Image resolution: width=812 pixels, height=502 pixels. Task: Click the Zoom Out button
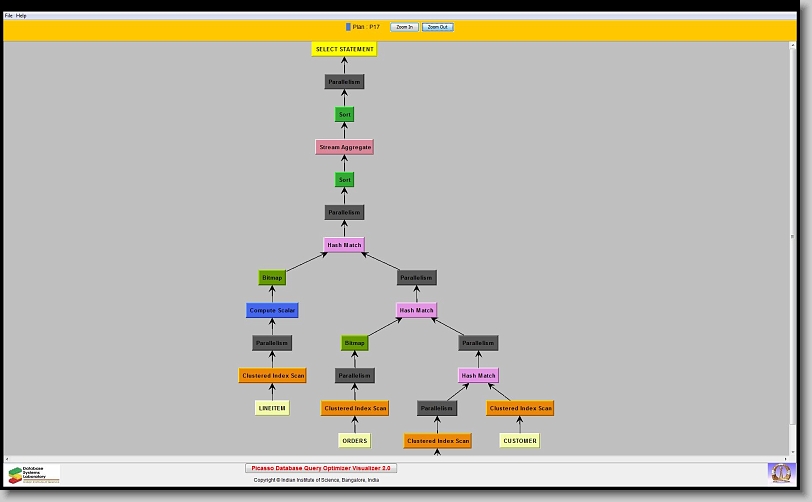click(x=437, y=27)
